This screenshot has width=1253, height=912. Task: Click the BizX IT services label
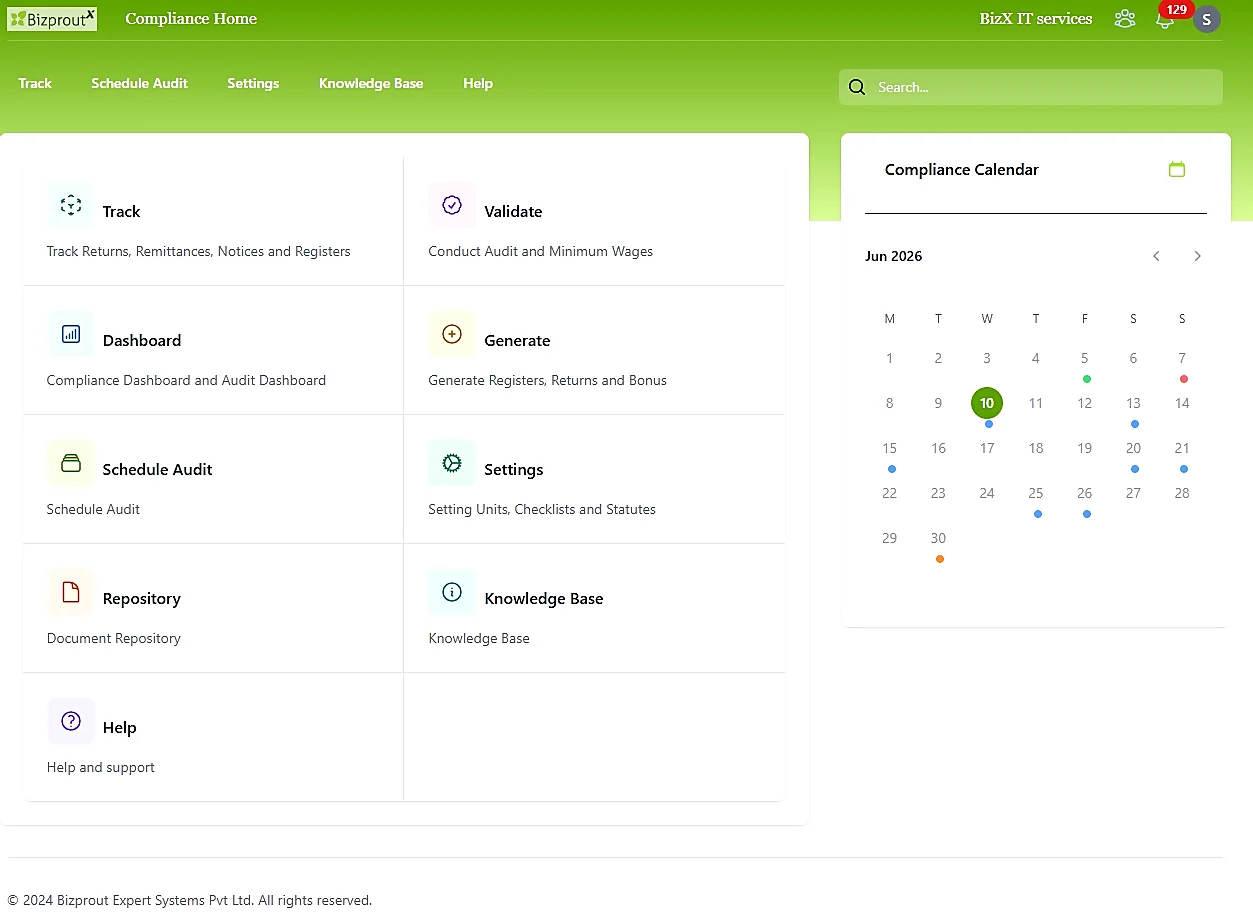(x=1036, y=18)
